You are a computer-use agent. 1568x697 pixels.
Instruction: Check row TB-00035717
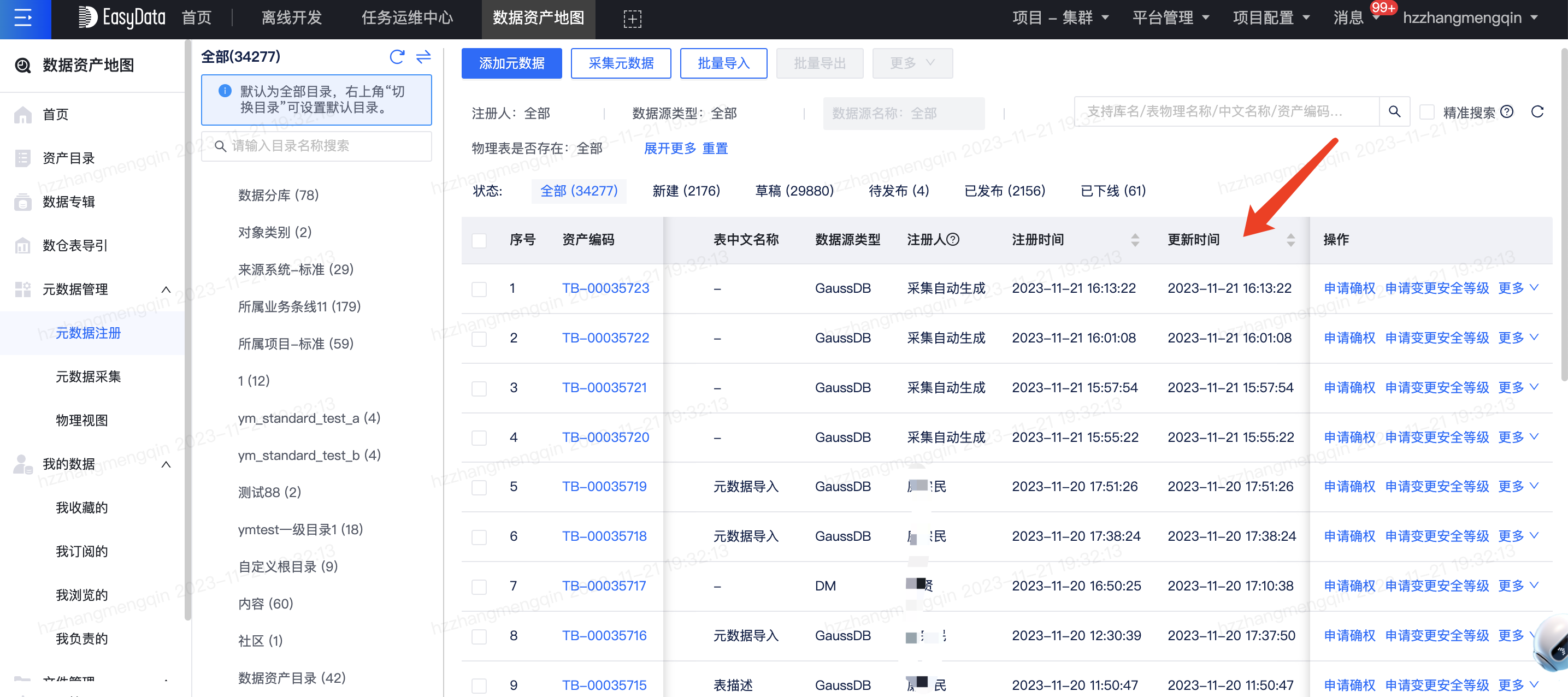479,586
